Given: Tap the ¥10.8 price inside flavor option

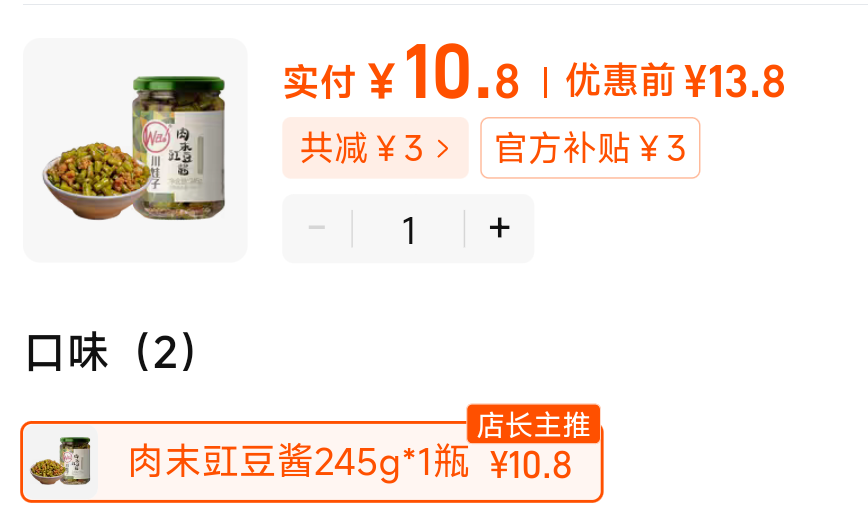Looking at the screenshot, I should tap(531, 465).
